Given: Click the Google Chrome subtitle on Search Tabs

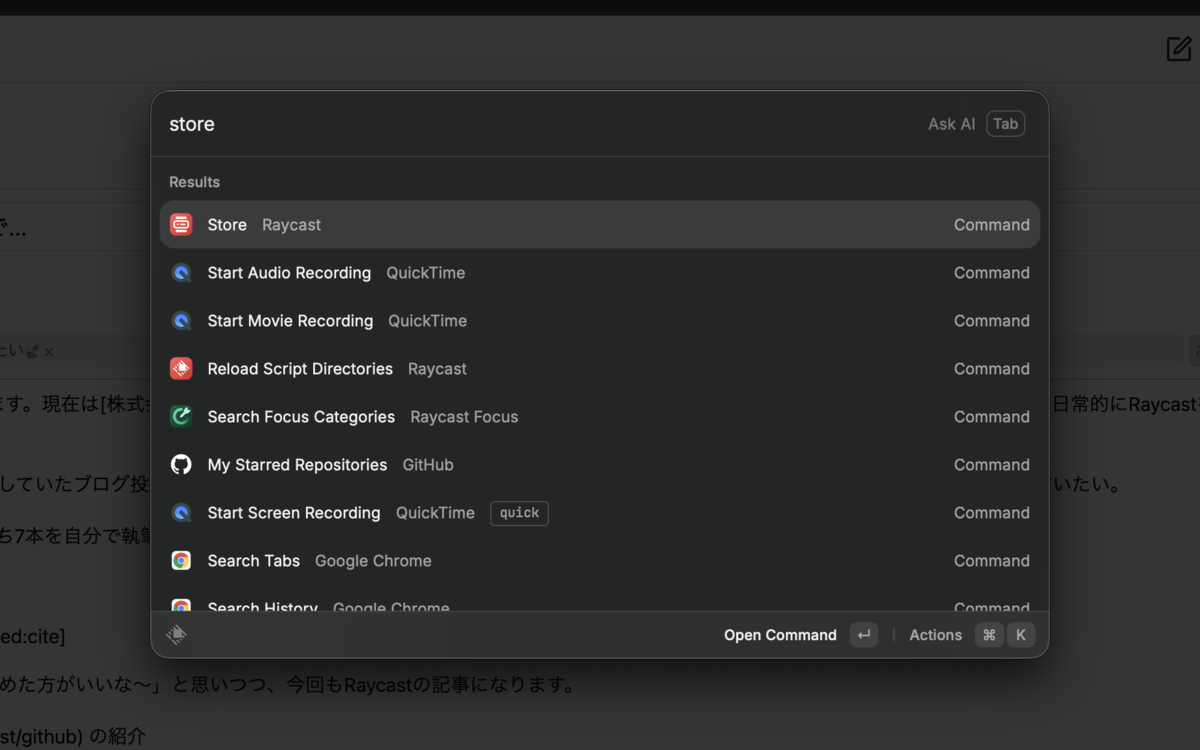Looking at the screenshot, I should click(x=373, y=561).
